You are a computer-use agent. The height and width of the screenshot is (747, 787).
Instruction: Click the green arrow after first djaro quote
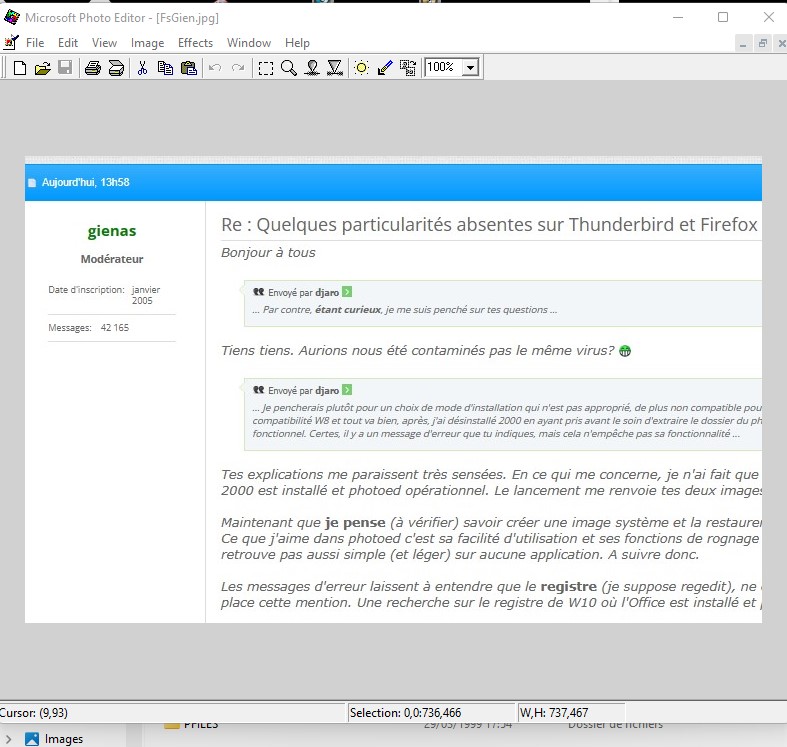point(347,292)
